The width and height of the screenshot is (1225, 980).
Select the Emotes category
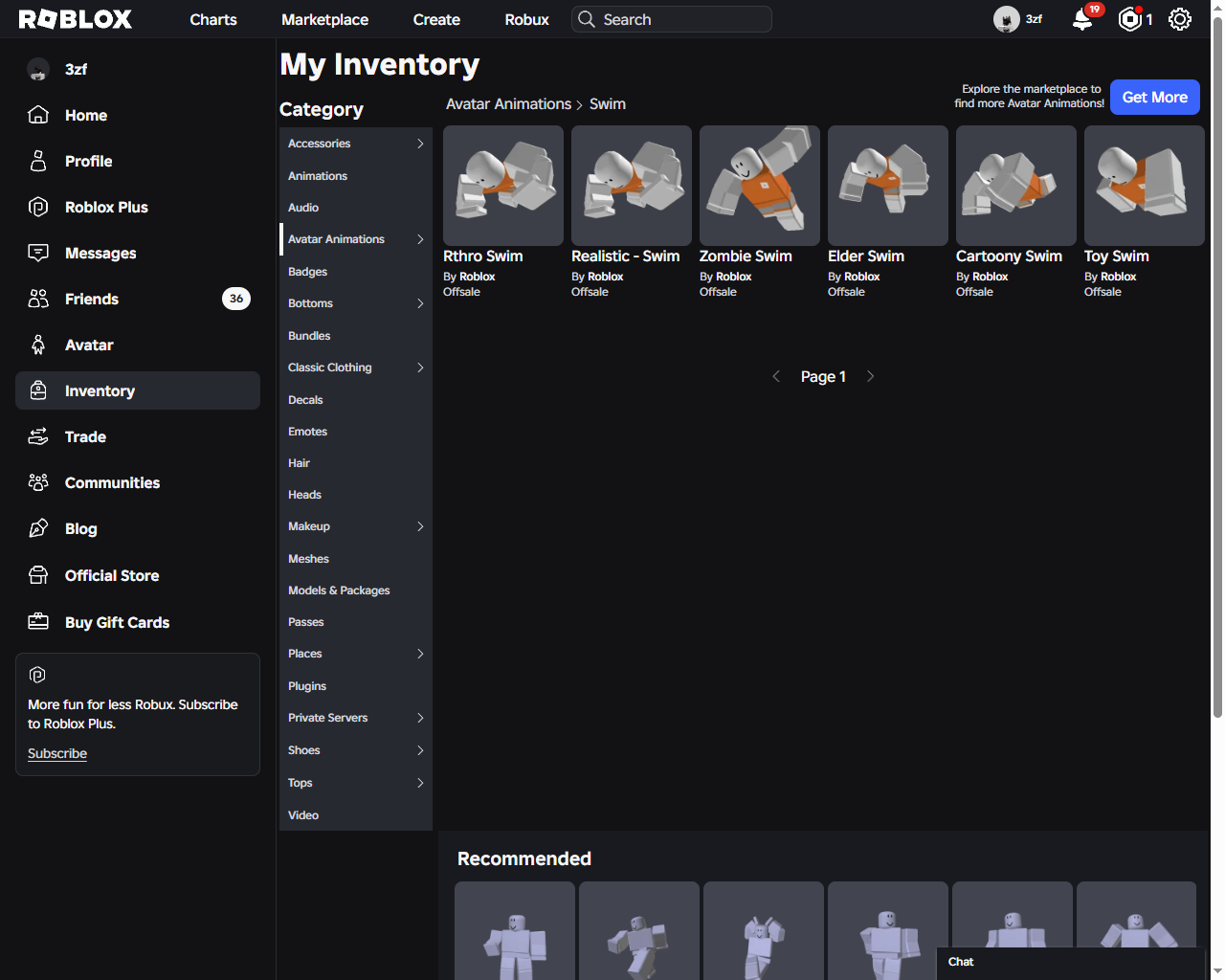(356, 432)
